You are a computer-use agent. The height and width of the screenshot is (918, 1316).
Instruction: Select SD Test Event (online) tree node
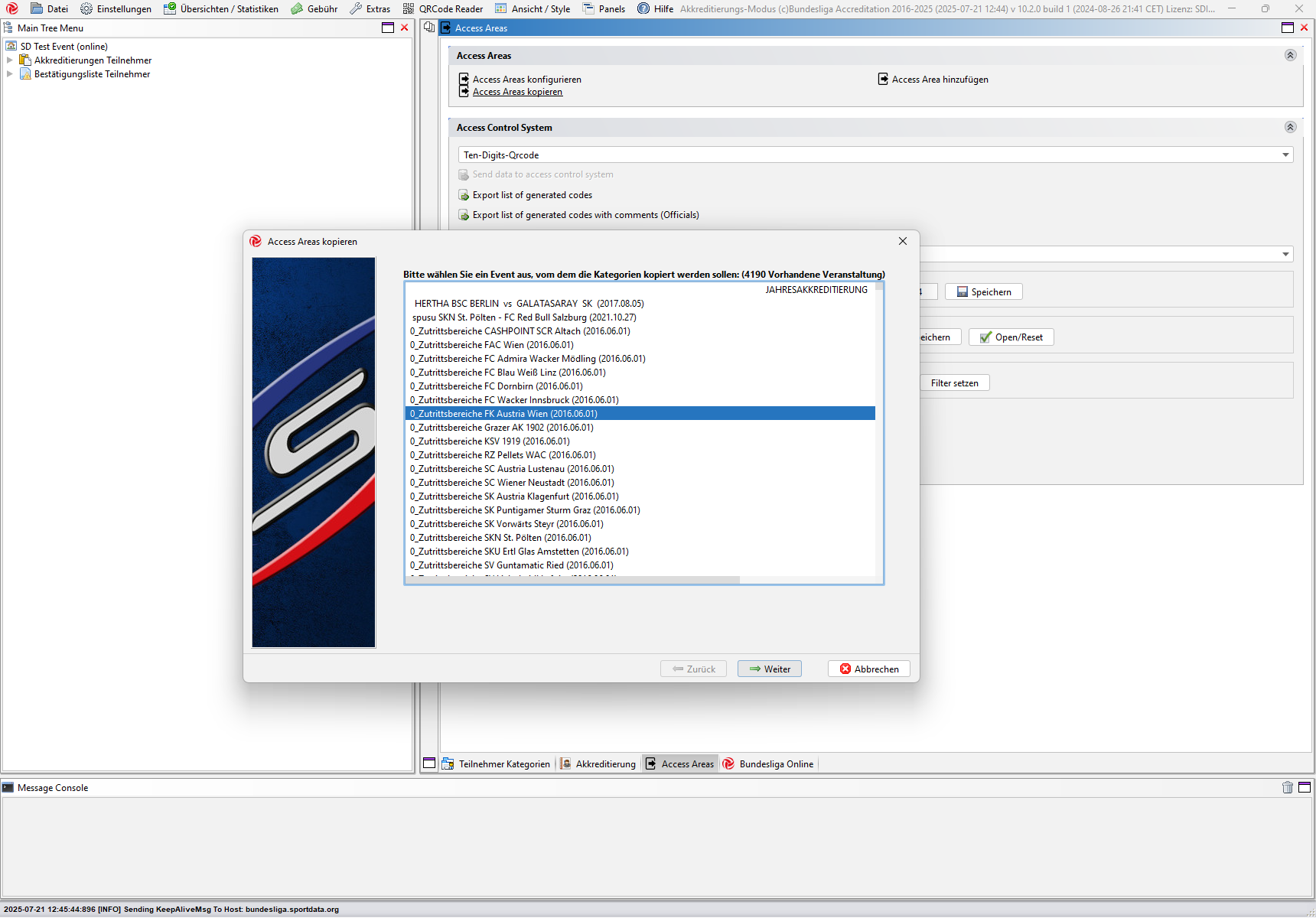point(64,47)
